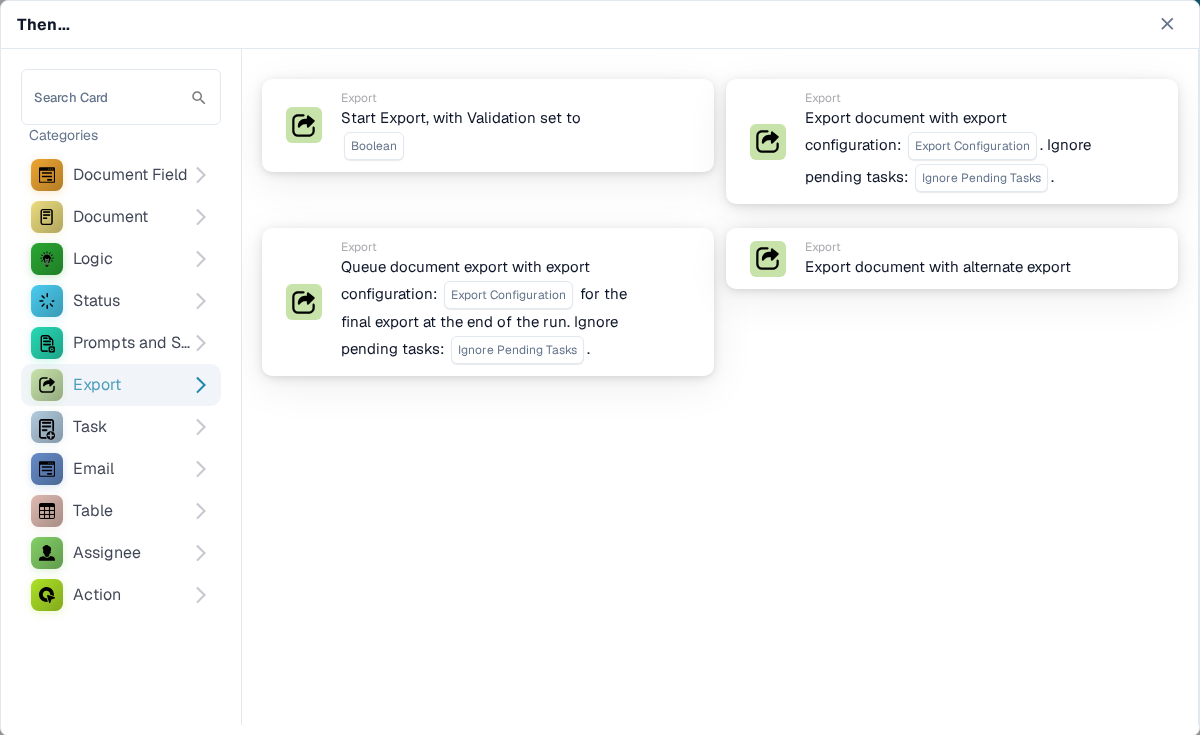Expand the Table category chevron
1200x735 pixels.
[x=201, y=511]
